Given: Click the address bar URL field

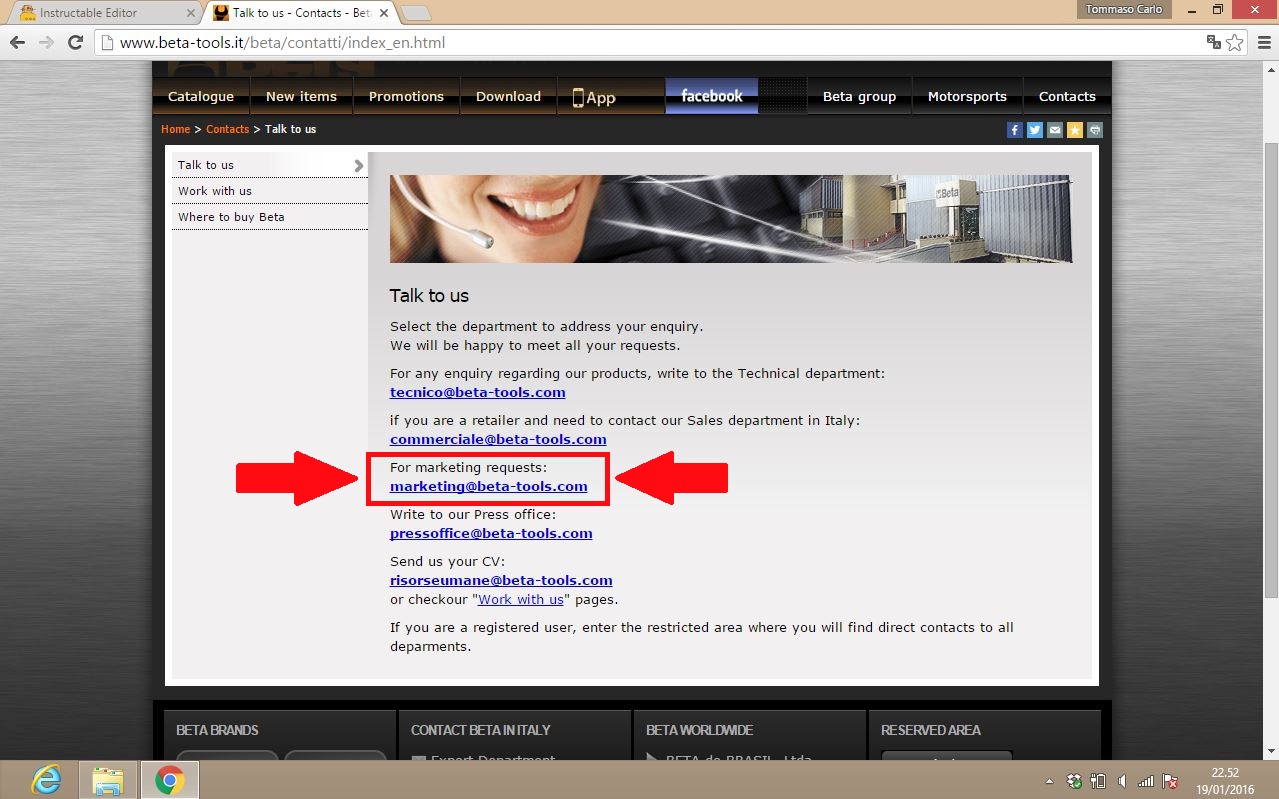Looking at the screenshot, I should (650, 43).
